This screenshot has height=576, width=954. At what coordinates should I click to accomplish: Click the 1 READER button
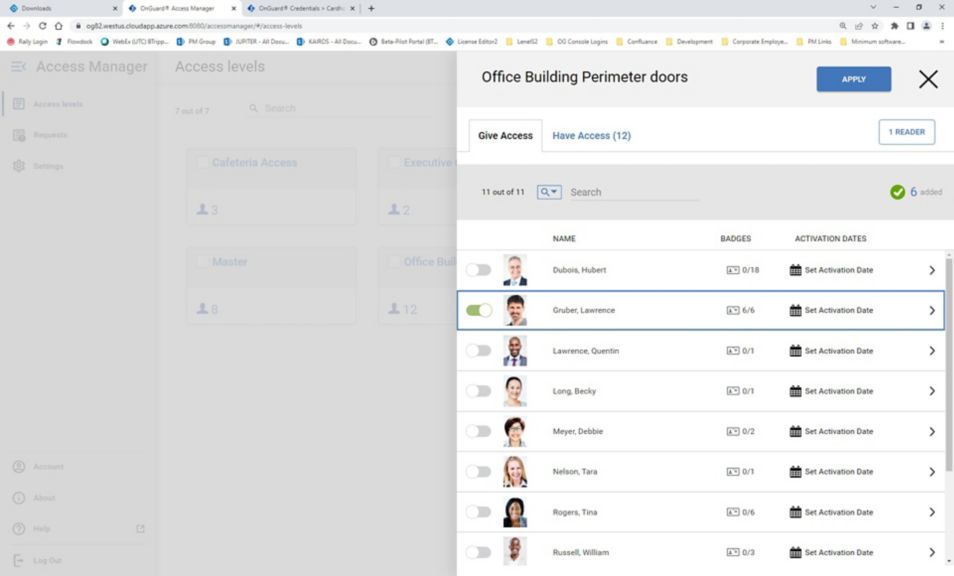point(906,131)
